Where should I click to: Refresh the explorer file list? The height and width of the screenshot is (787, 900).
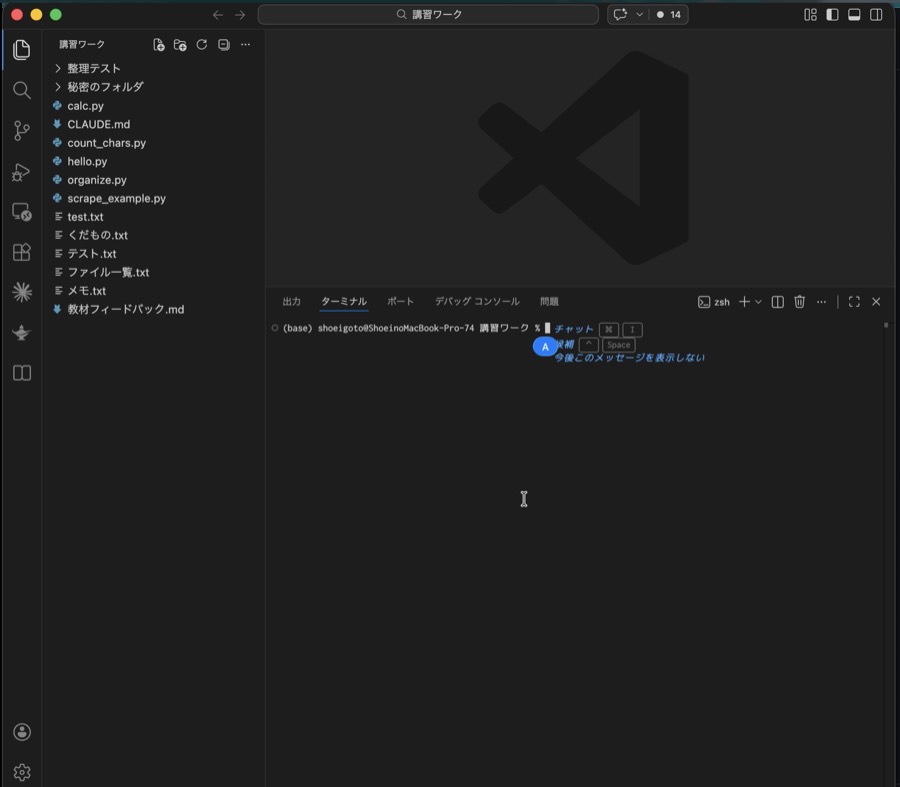pyautogui.click(x=201, y=45)
